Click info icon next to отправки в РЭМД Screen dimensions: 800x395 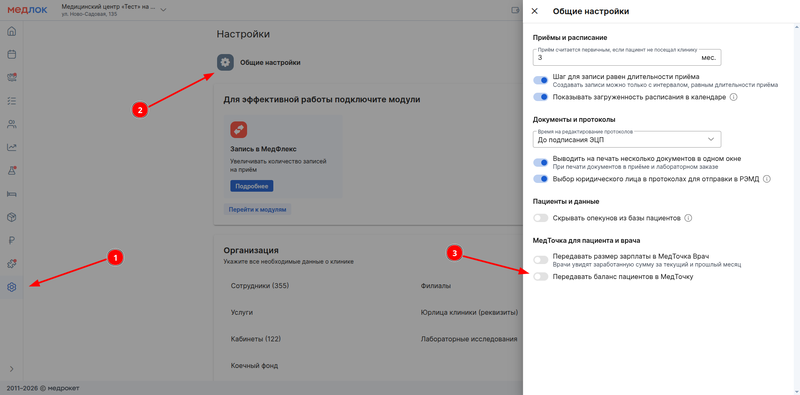point(766,179)
